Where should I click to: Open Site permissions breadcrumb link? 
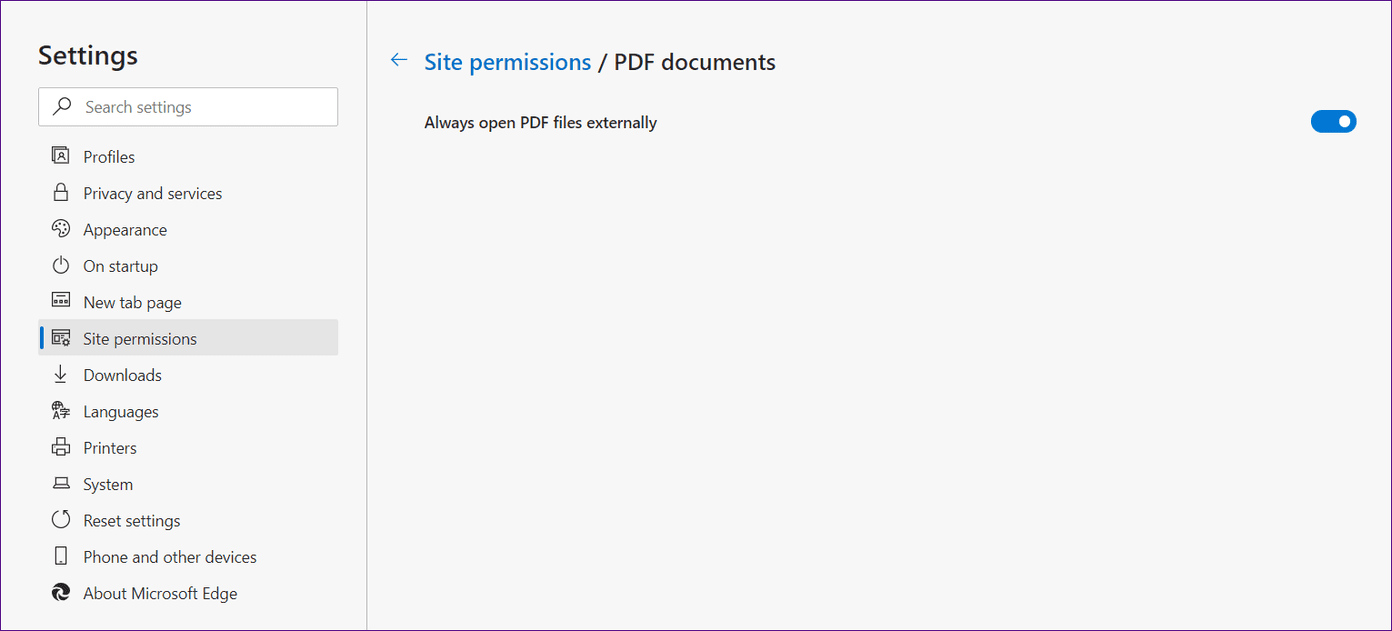point(508,62)
